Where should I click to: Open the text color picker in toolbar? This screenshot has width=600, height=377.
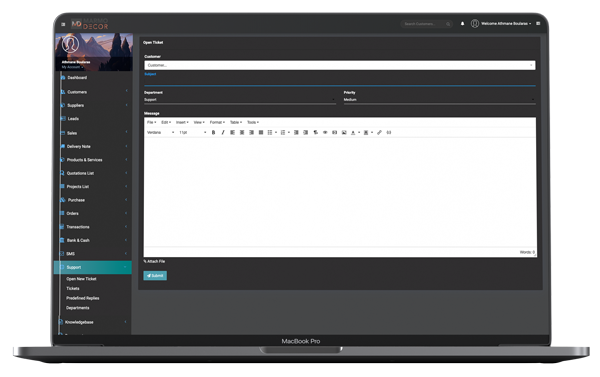pyautogui.click(x=353, y=132)
